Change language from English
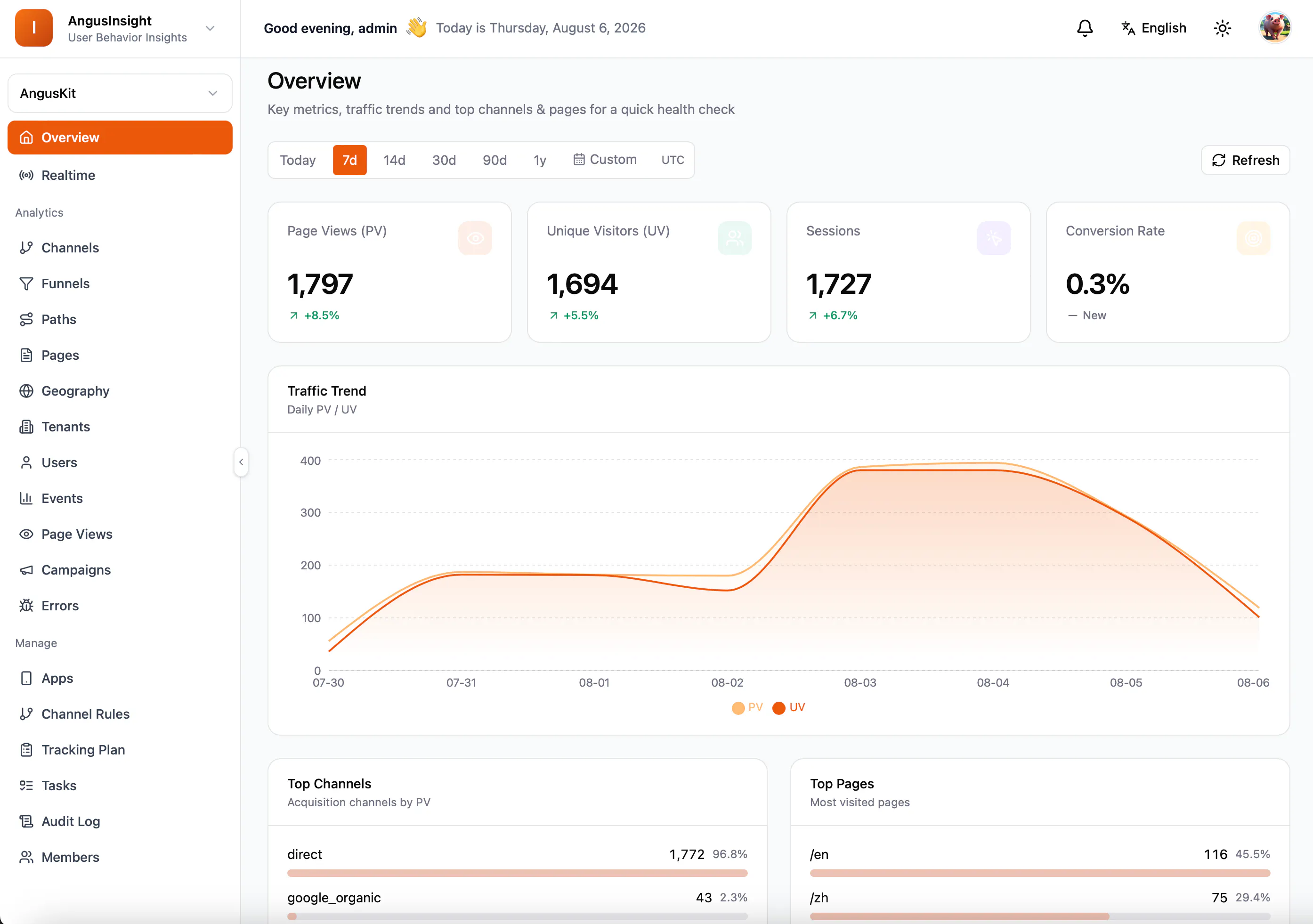 tap(1153, 28)
